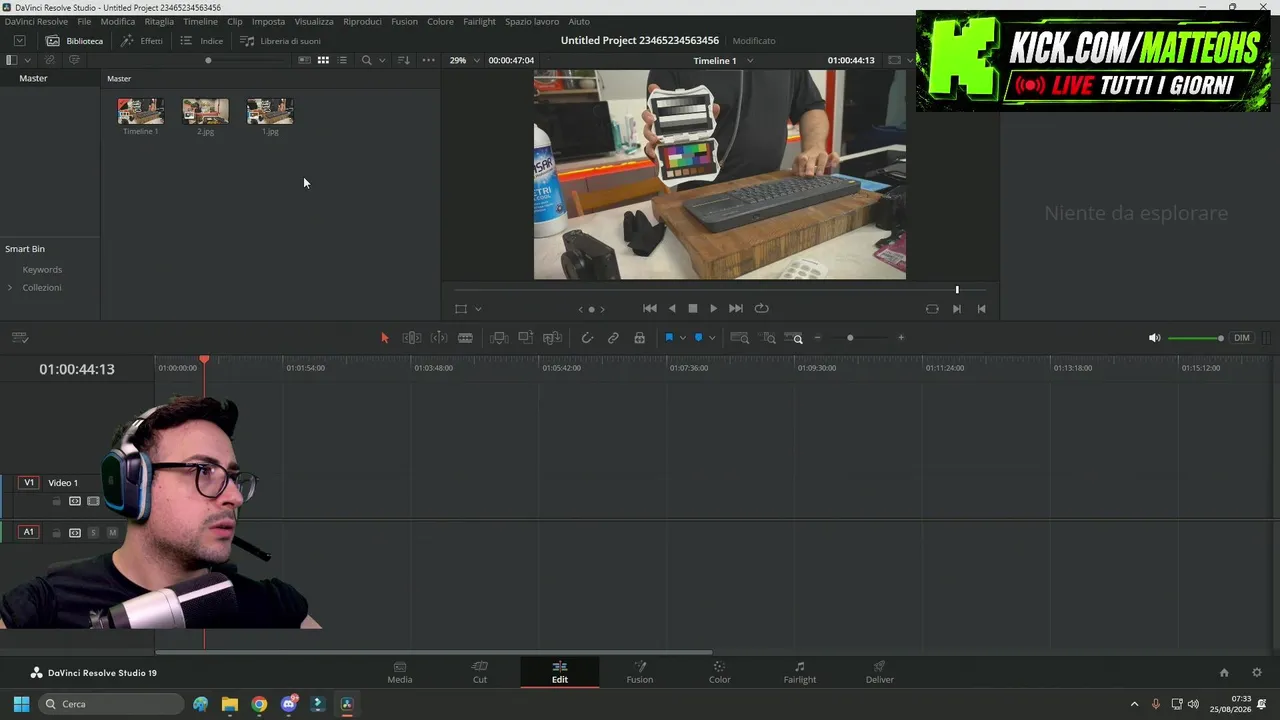Switch to the Fusion page tab
The width and height of the screenshot is (1280, 720).
(x=640, y=672)
